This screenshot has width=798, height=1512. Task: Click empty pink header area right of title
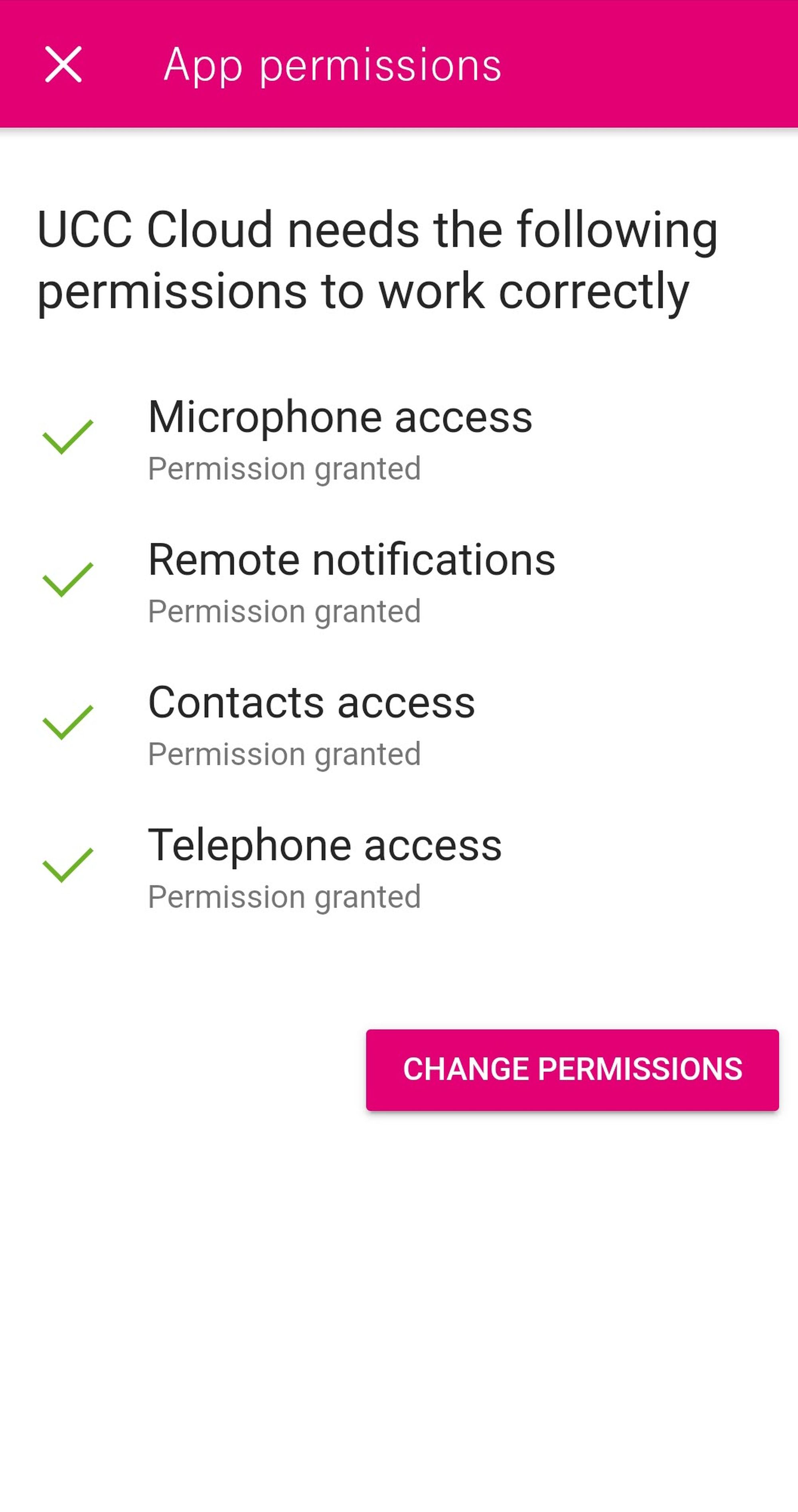[x=646, y=65]
